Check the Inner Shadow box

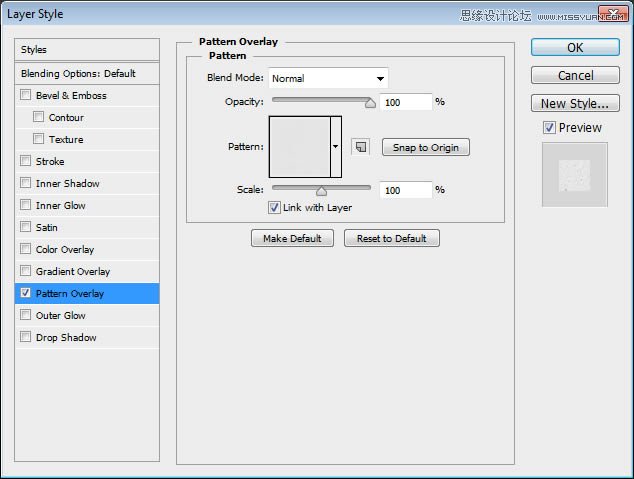[x=25, y=183]
